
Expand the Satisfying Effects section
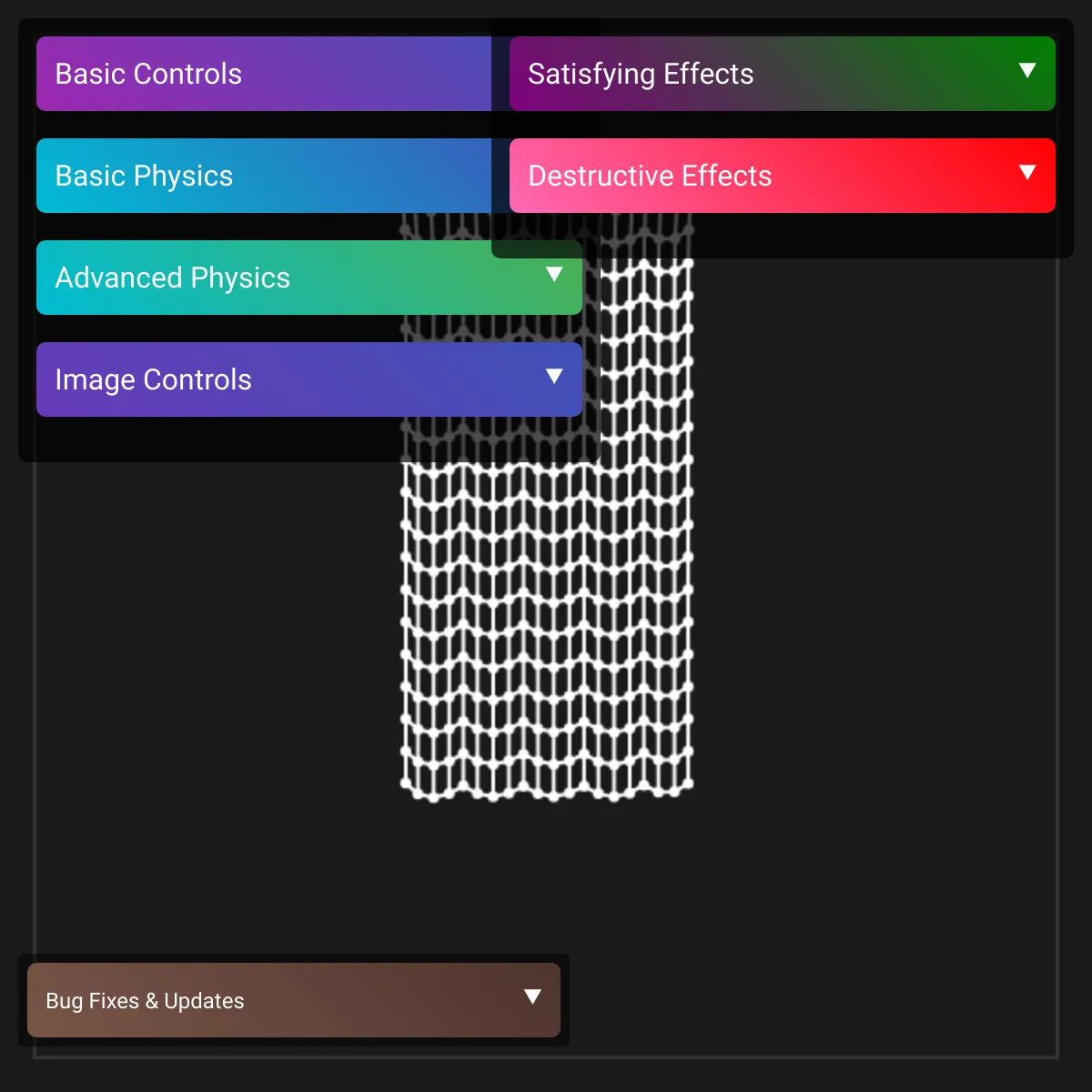tap(783, 74)
